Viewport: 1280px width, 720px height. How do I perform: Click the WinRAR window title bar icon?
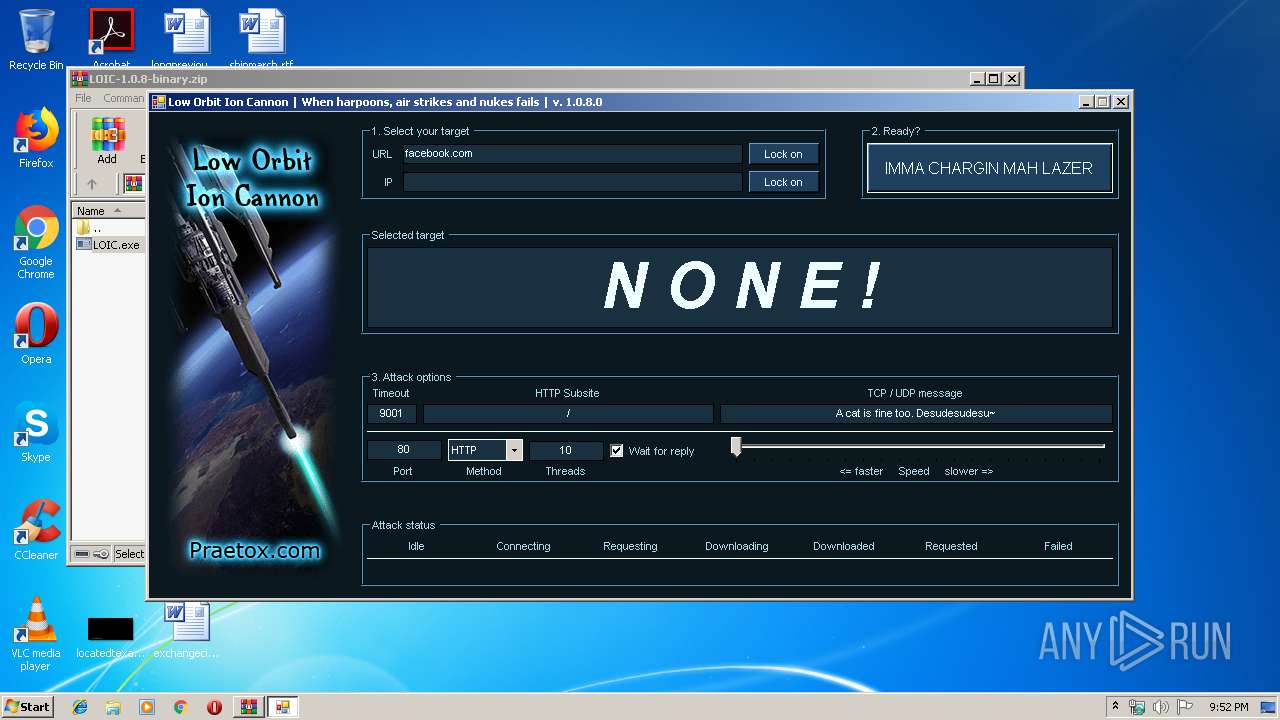click(x=79, y=79)
